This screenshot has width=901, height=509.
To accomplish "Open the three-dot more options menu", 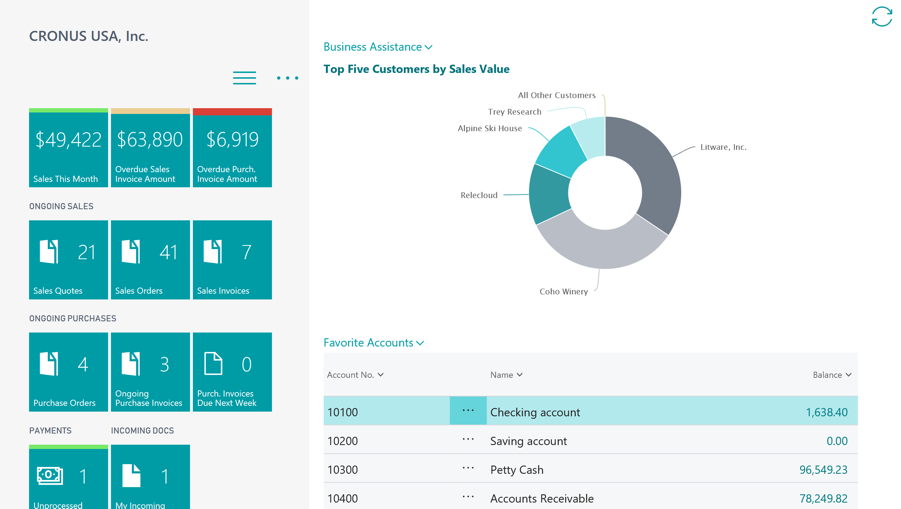I will click(x=287, y=78).
